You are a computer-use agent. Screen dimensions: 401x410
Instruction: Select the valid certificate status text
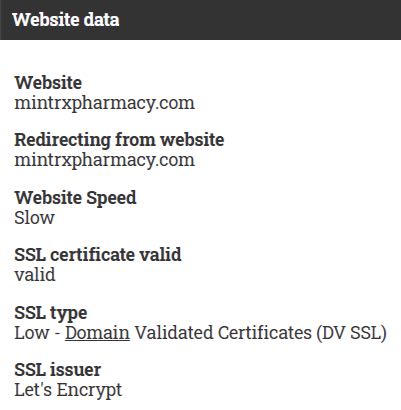coord(35,275)
